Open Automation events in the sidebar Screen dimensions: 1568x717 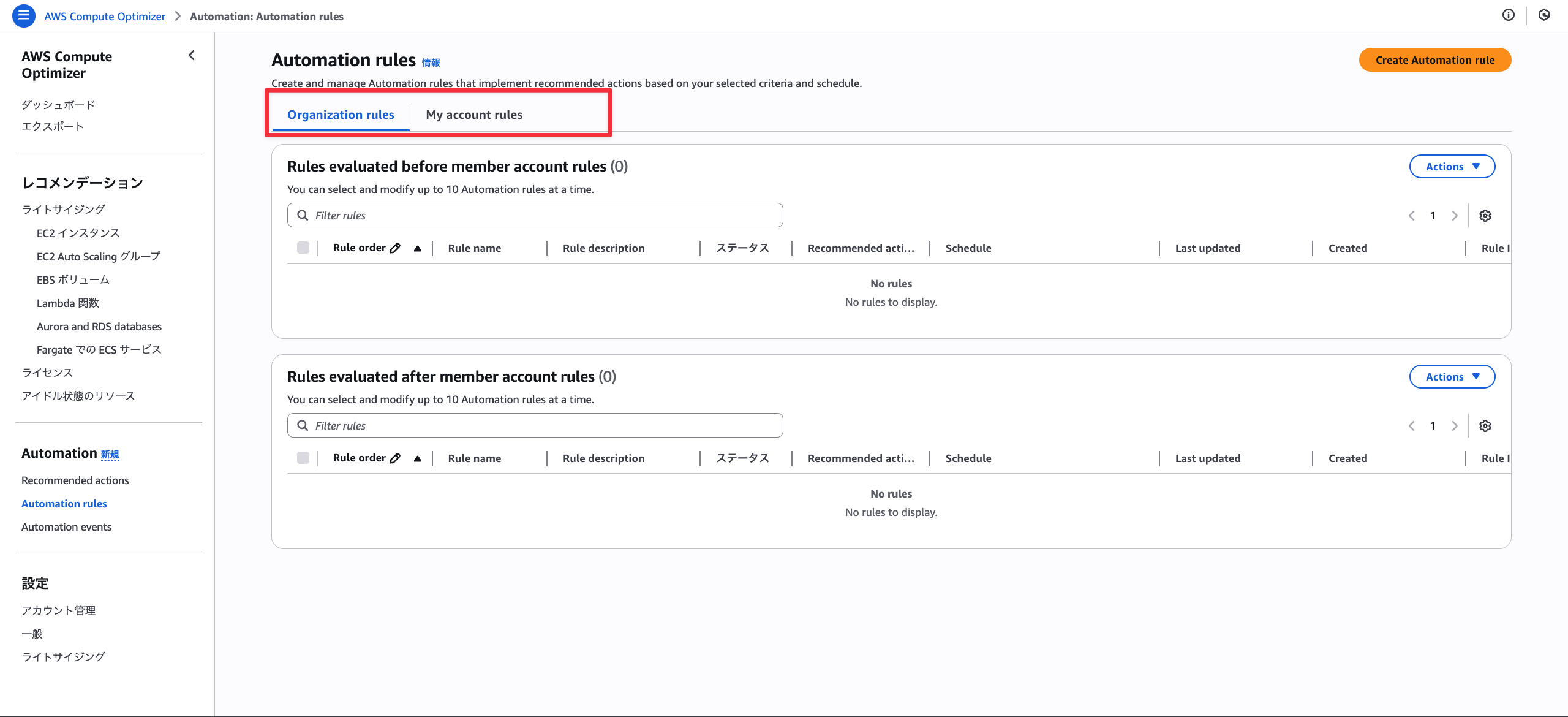[x=66, y=527]
